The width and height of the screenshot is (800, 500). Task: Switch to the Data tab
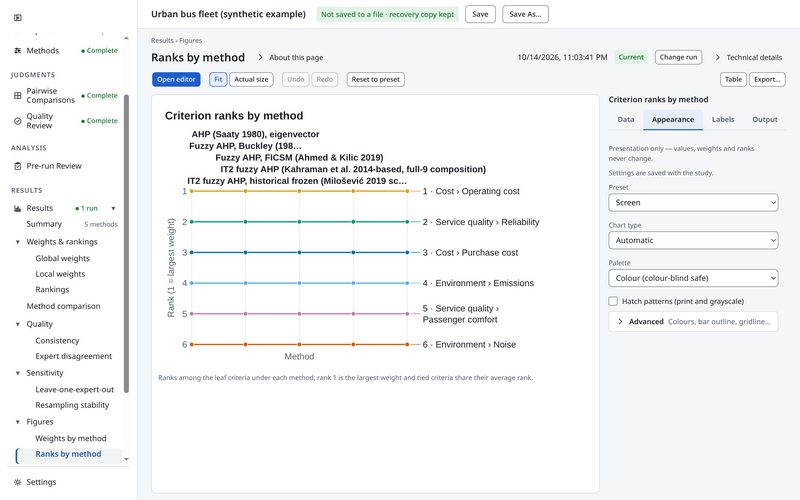(626, 119)
